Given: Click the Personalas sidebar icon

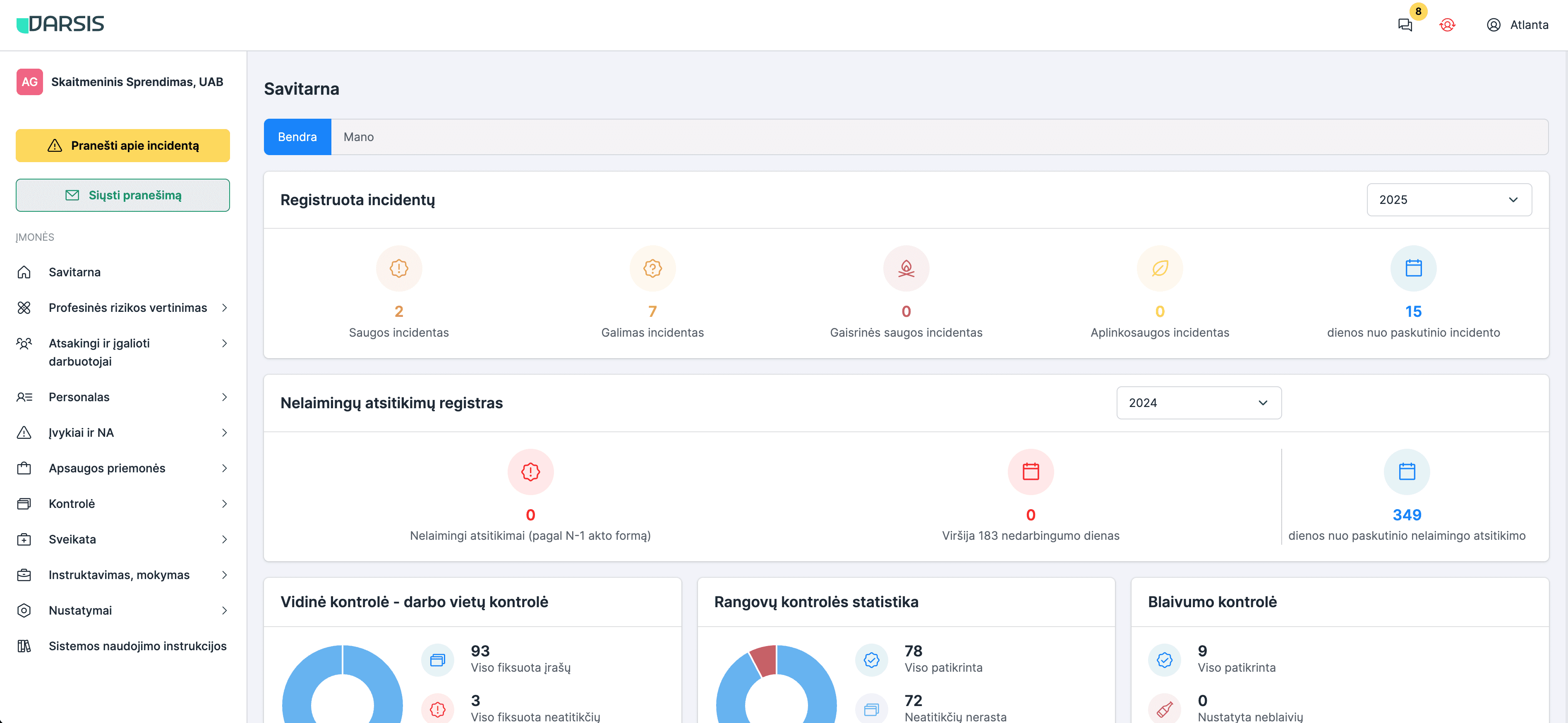Looking at the screenshot, I should coord(24,397).
